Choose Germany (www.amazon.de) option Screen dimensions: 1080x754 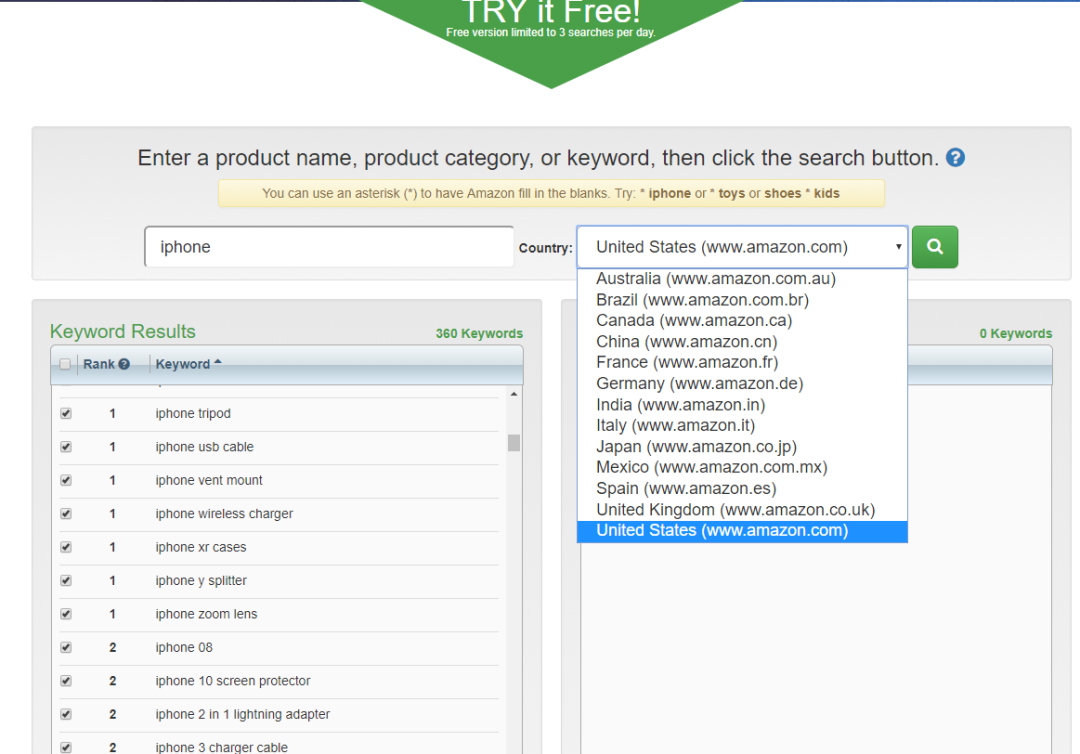click(699, 384)
